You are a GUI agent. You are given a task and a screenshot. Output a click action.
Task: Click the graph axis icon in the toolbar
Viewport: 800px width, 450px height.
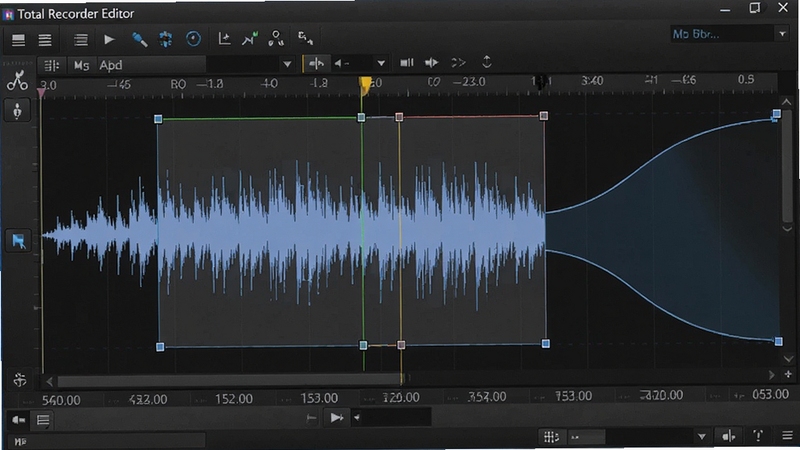224,39
